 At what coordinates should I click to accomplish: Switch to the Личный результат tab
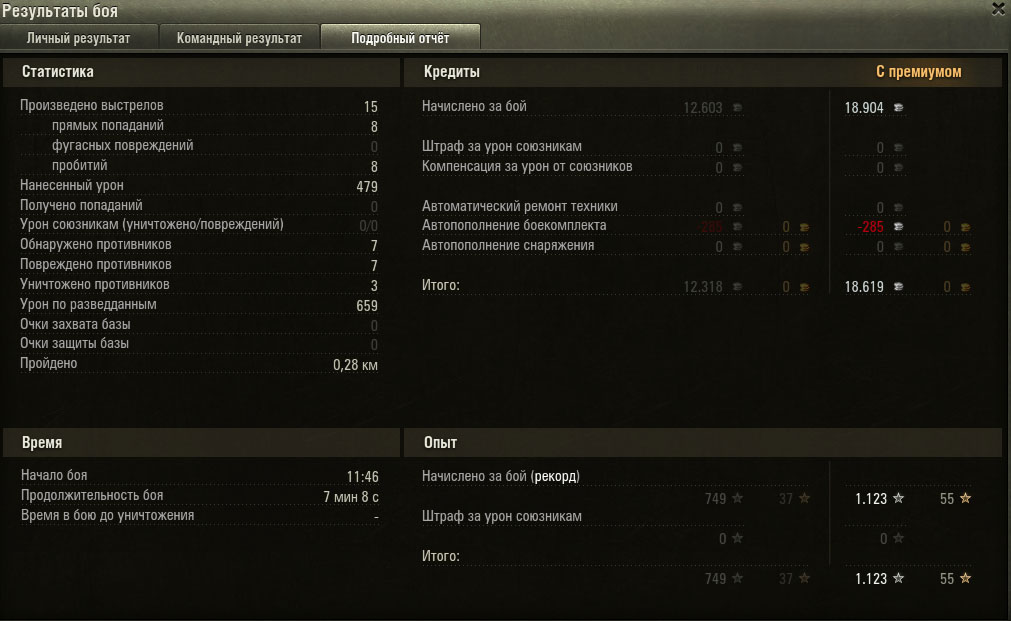(79, 38)
